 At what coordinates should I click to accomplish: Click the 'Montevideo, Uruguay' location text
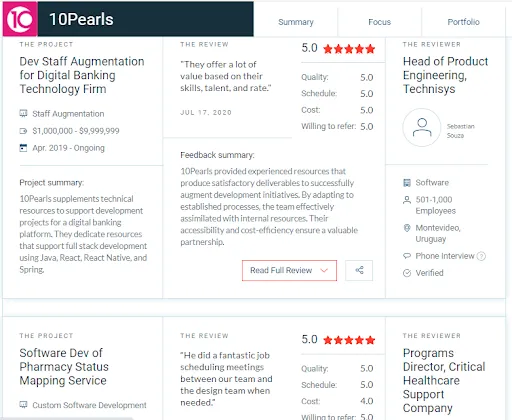click(438, 233)
